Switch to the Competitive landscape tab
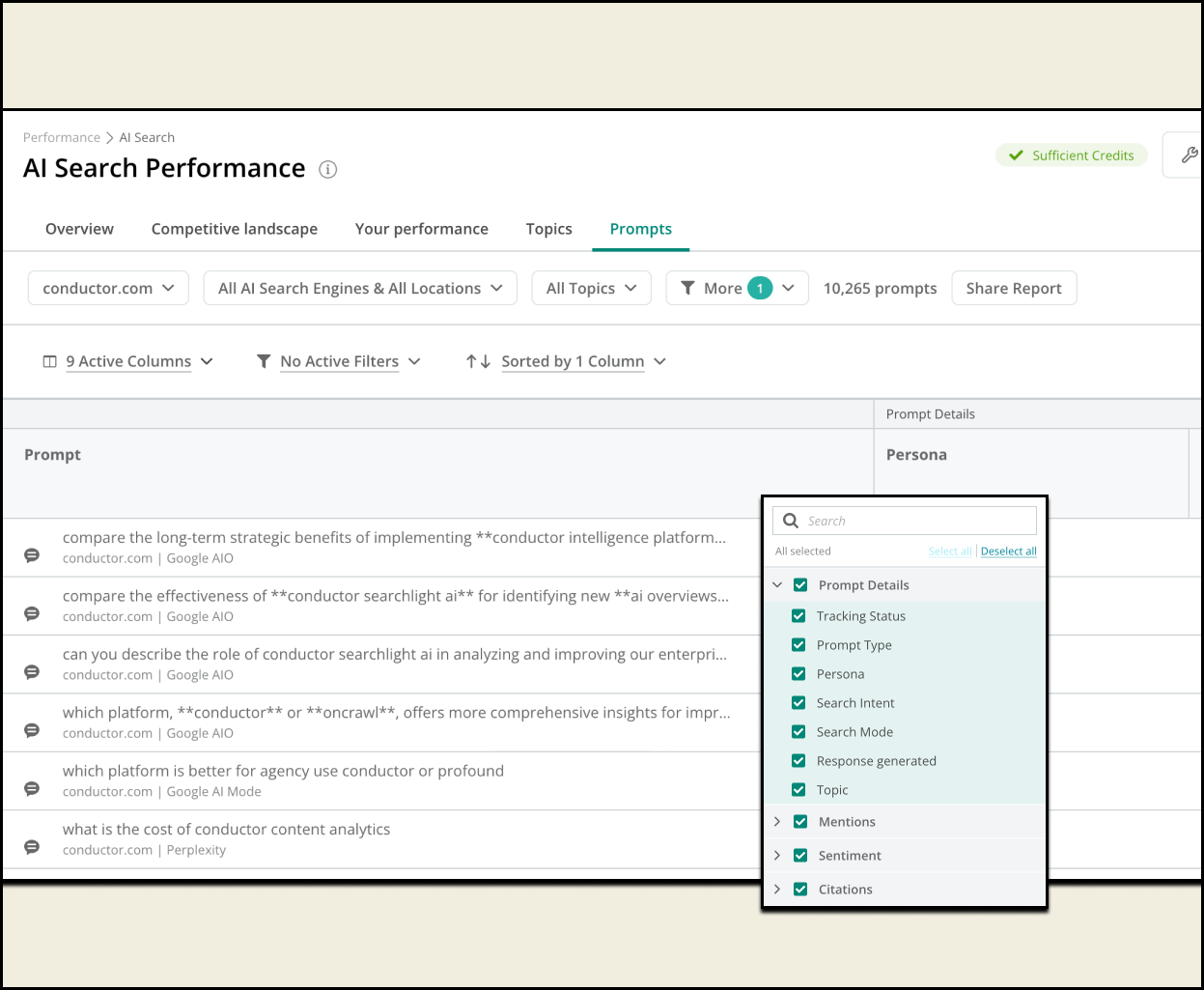The image size is (1204, 990). [x=235, y=229]
